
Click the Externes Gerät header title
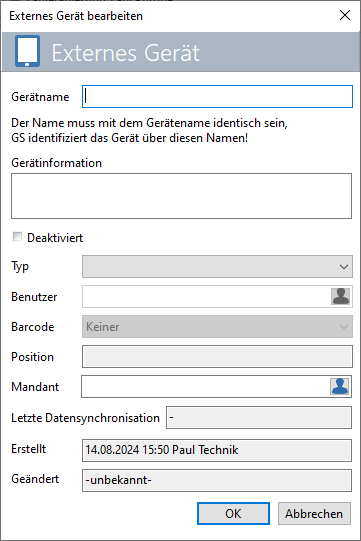126,53
